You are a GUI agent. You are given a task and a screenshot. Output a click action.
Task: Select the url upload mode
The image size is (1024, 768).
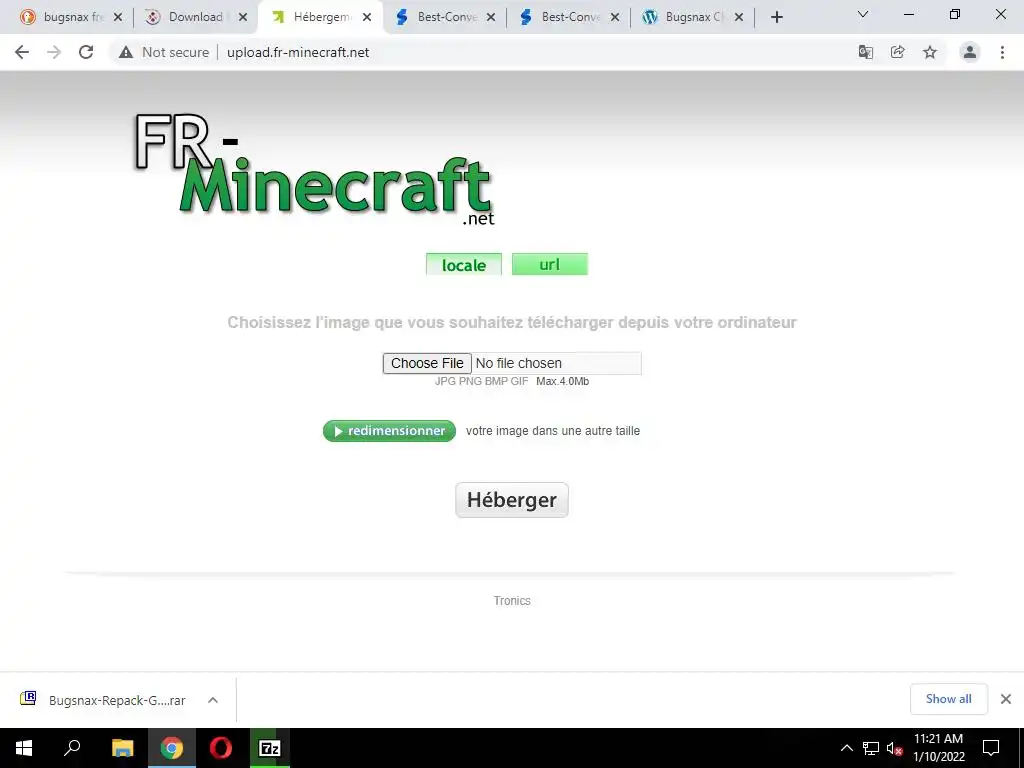point(550,264)
